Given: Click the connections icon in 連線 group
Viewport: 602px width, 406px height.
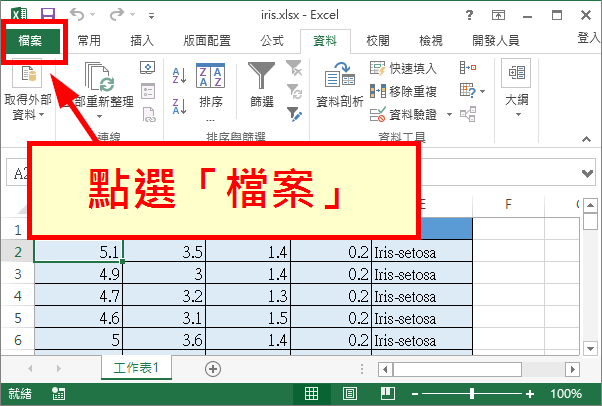Looking at the screenshot, I should (148, 68).
